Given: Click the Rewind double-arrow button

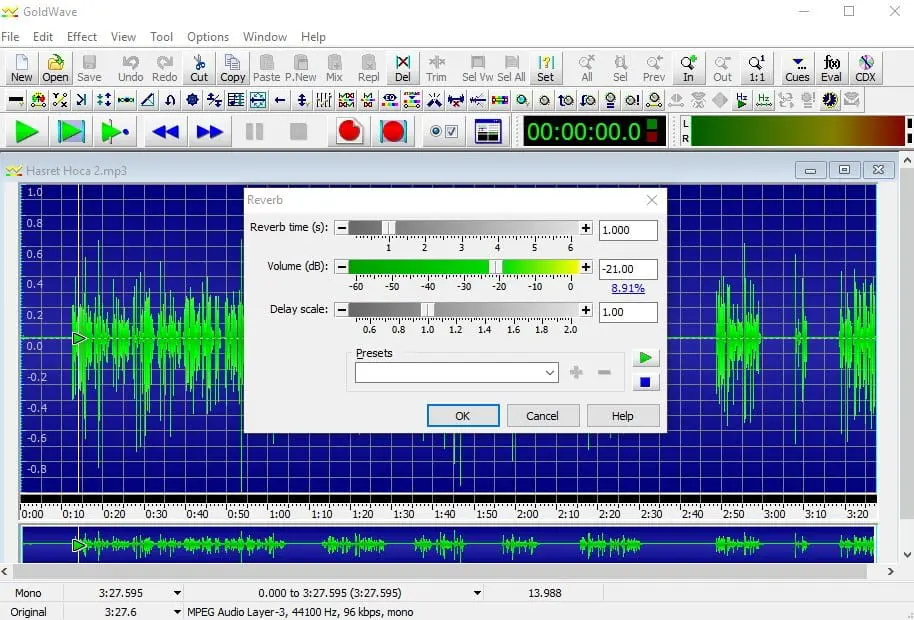Looking at the screenshot, I should pyautogui.click(x=165, y=131).
